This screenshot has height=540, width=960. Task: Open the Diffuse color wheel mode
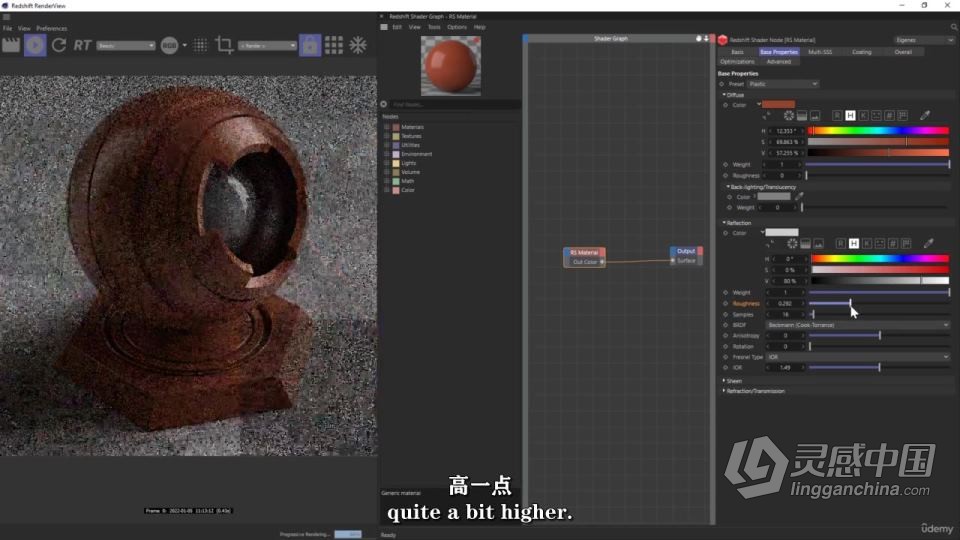pyautogui.click(x=789, y=115)
